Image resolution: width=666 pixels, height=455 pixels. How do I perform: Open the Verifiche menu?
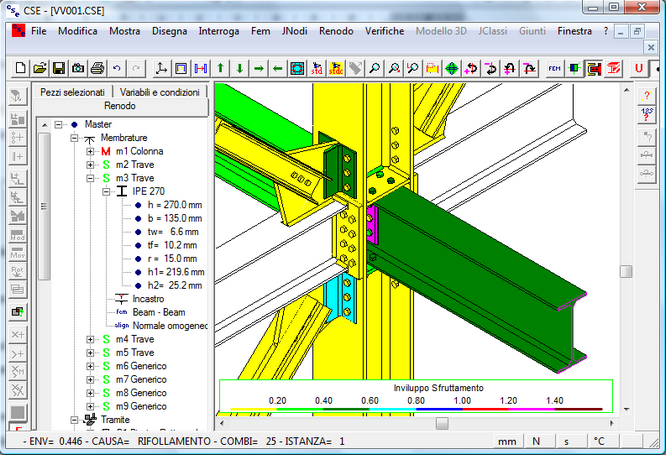pyautogui.click(x=384, y=31)
